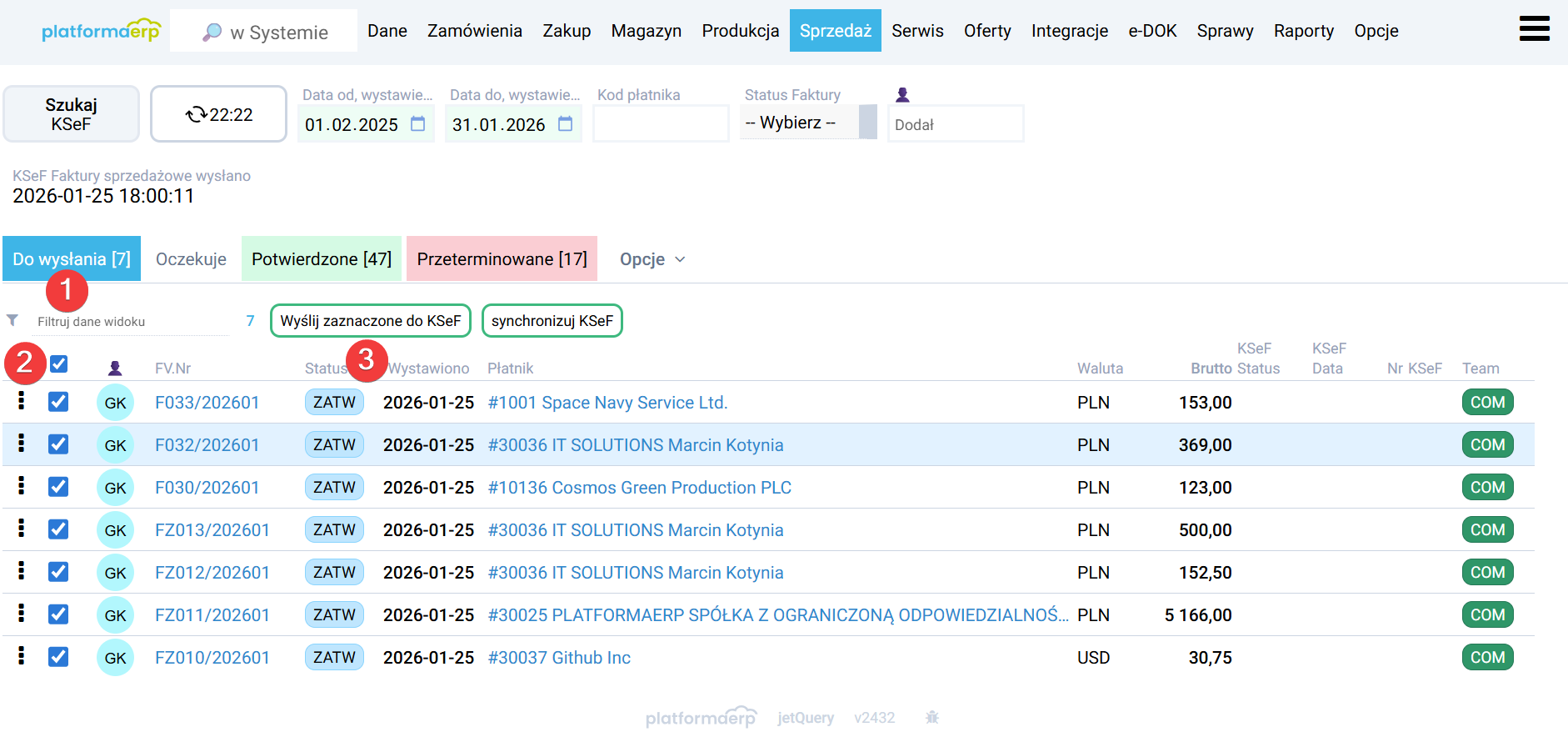Uncheck invoice F033/202601 checkbox
This screenshot has width=1568, height=737.
[58, 402]
